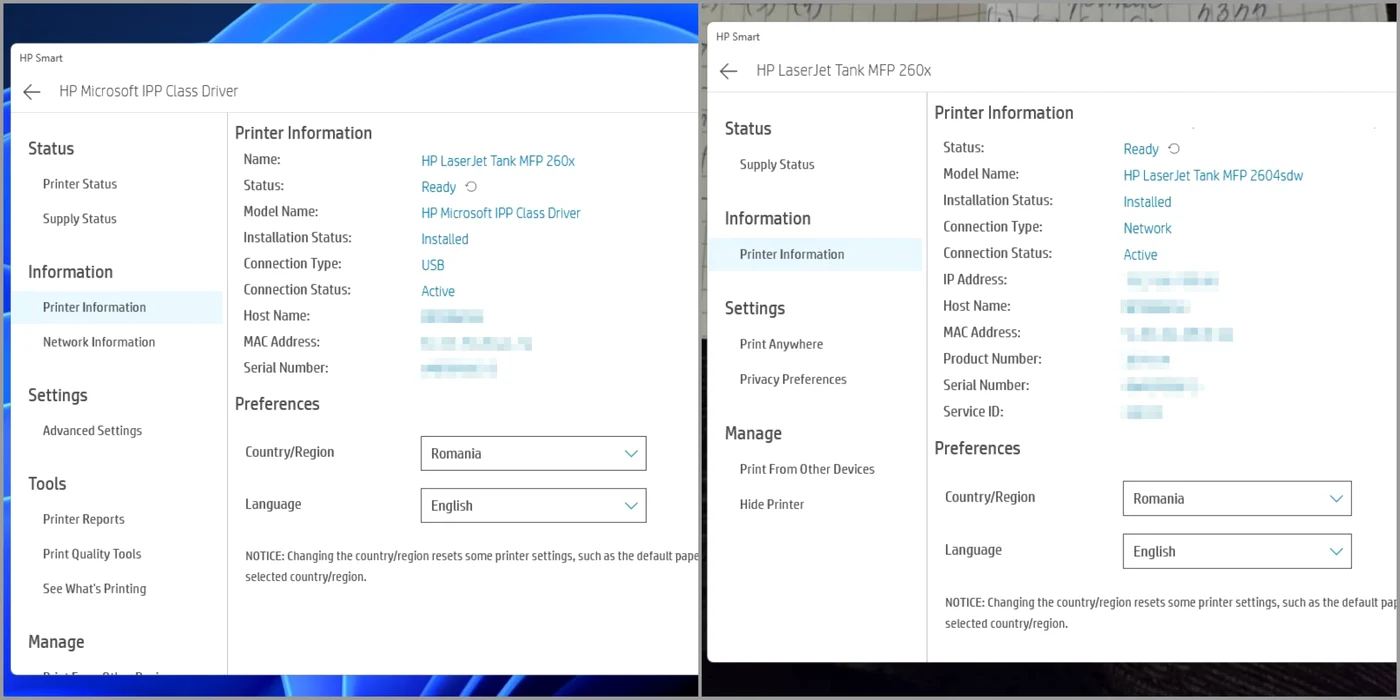
Task: Open Language dropdown in right window
Action: 1237,551
